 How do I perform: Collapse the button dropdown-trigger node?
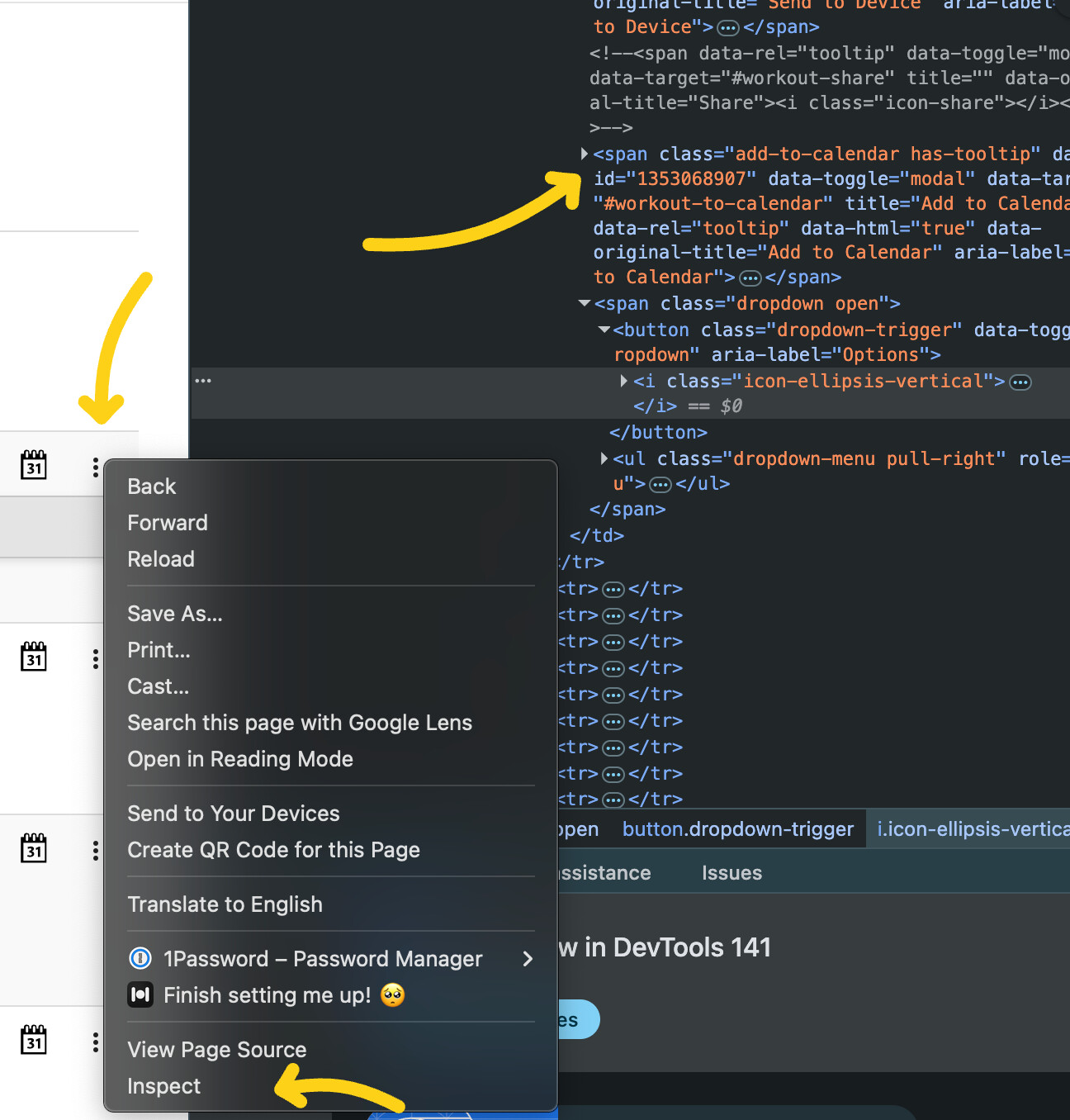pyautogui.click(x=604, y=330)
